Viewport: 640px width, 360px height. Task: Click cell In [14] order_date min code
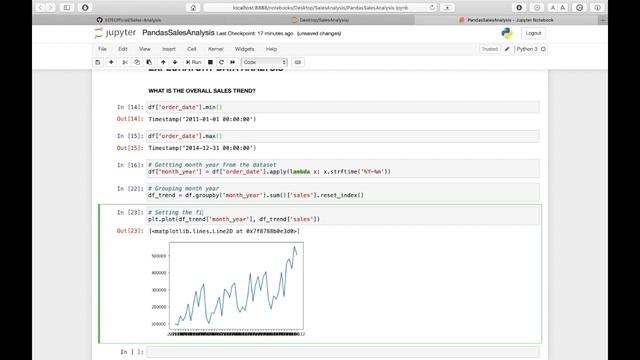tap(343, 107)
